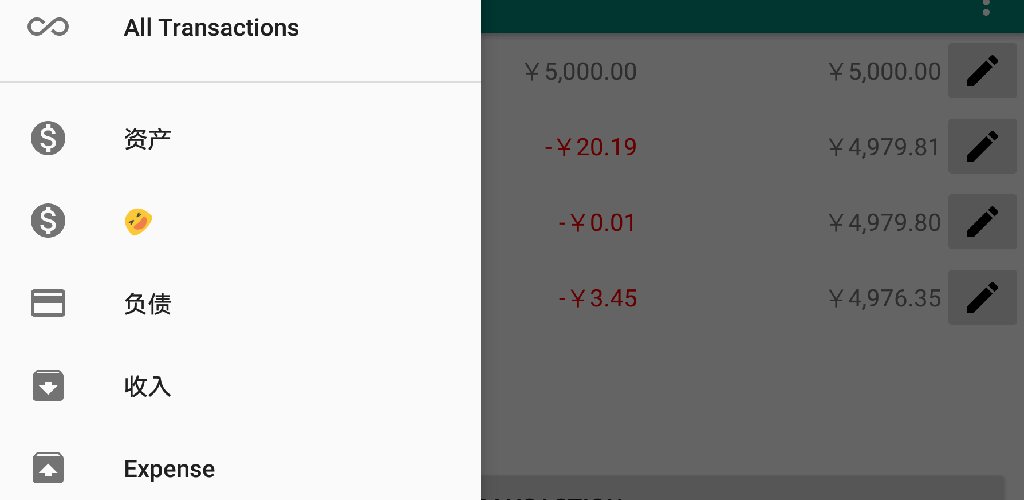The image size is (1024, 500).
Task: Tap pencil button for the -¥3.45 transaction
Action: (x=982, y=297)
